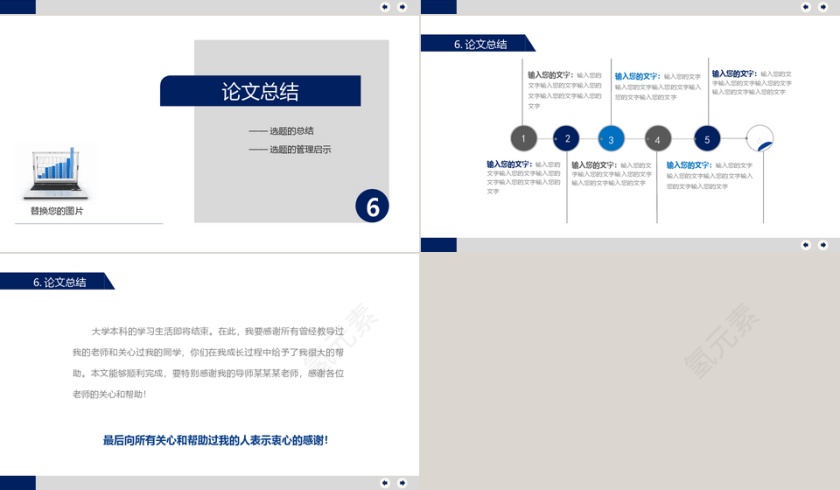Select the light blue timeline circle numbered 3

pos(611,139)
